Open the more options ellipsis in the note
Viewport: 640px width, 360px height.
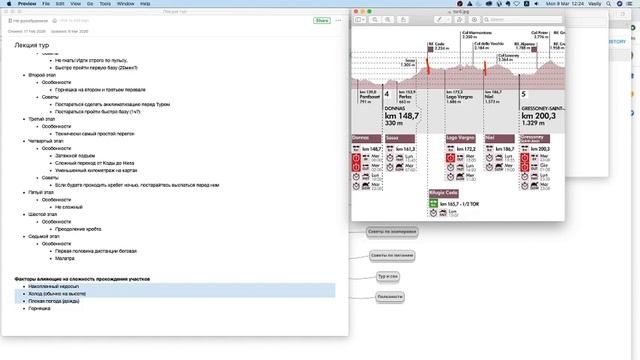coord(338,20)
